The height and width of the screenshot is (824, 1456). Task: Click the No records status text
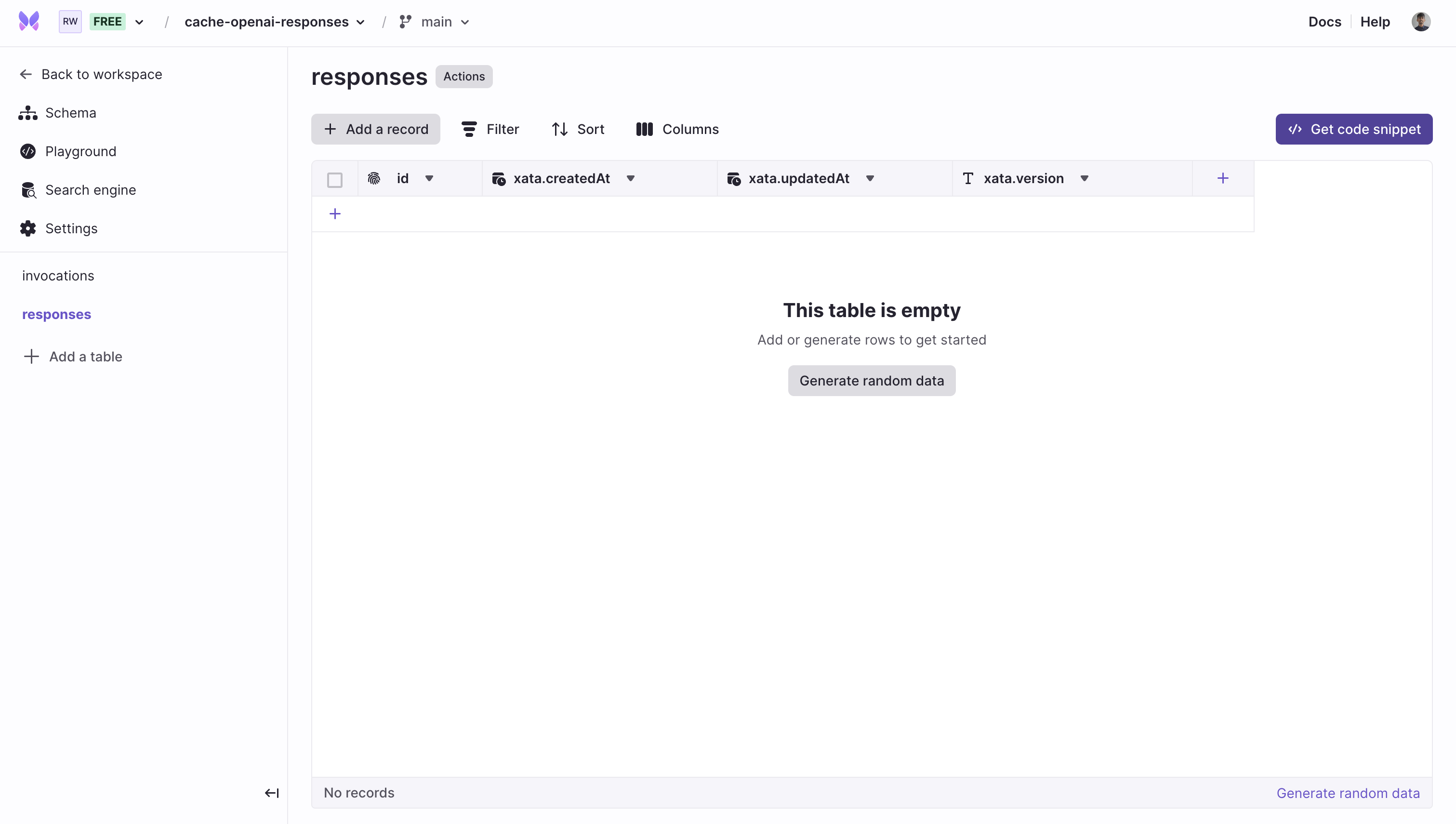(359, 792)
